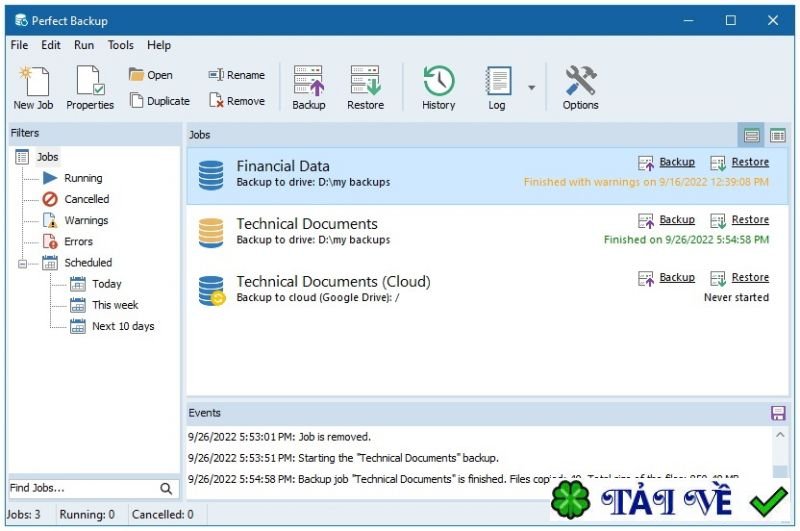800x531 pixels.
Task: Filter jobs by Warnings
Action: point(86,220)
